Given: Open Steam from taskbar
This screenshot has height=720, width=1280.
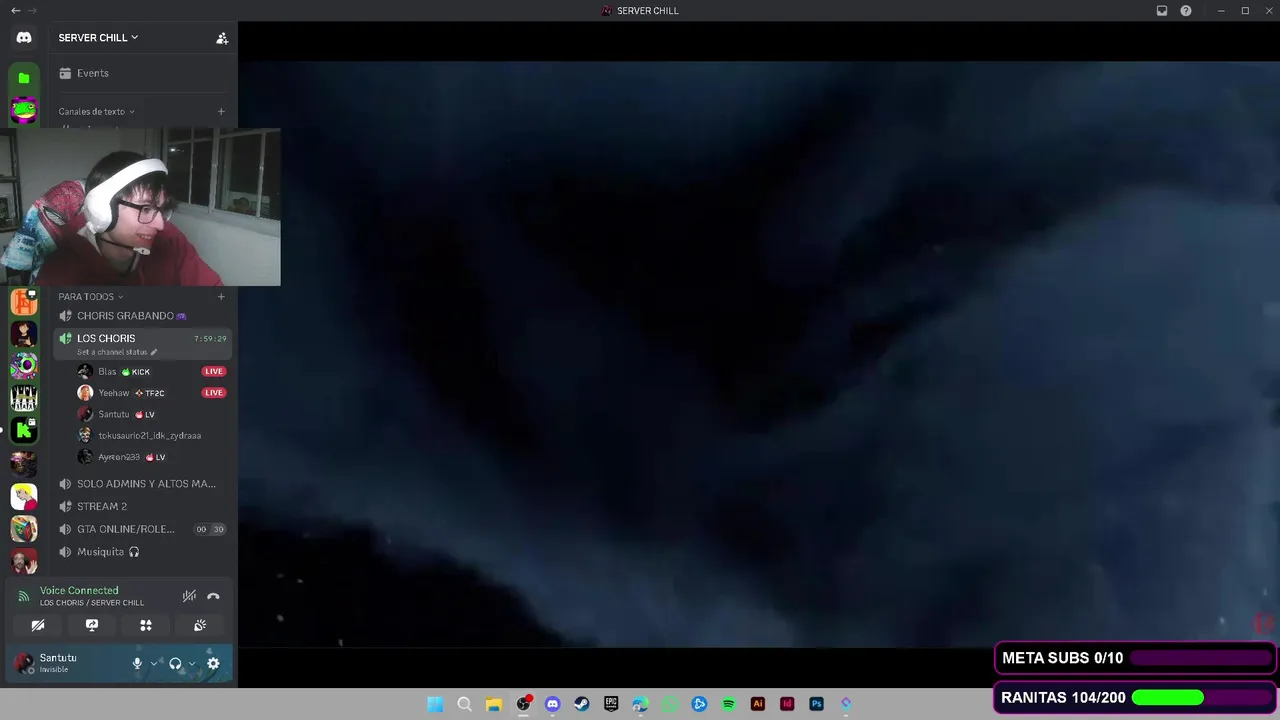Looking at the screenshot, I should [582, 704].
